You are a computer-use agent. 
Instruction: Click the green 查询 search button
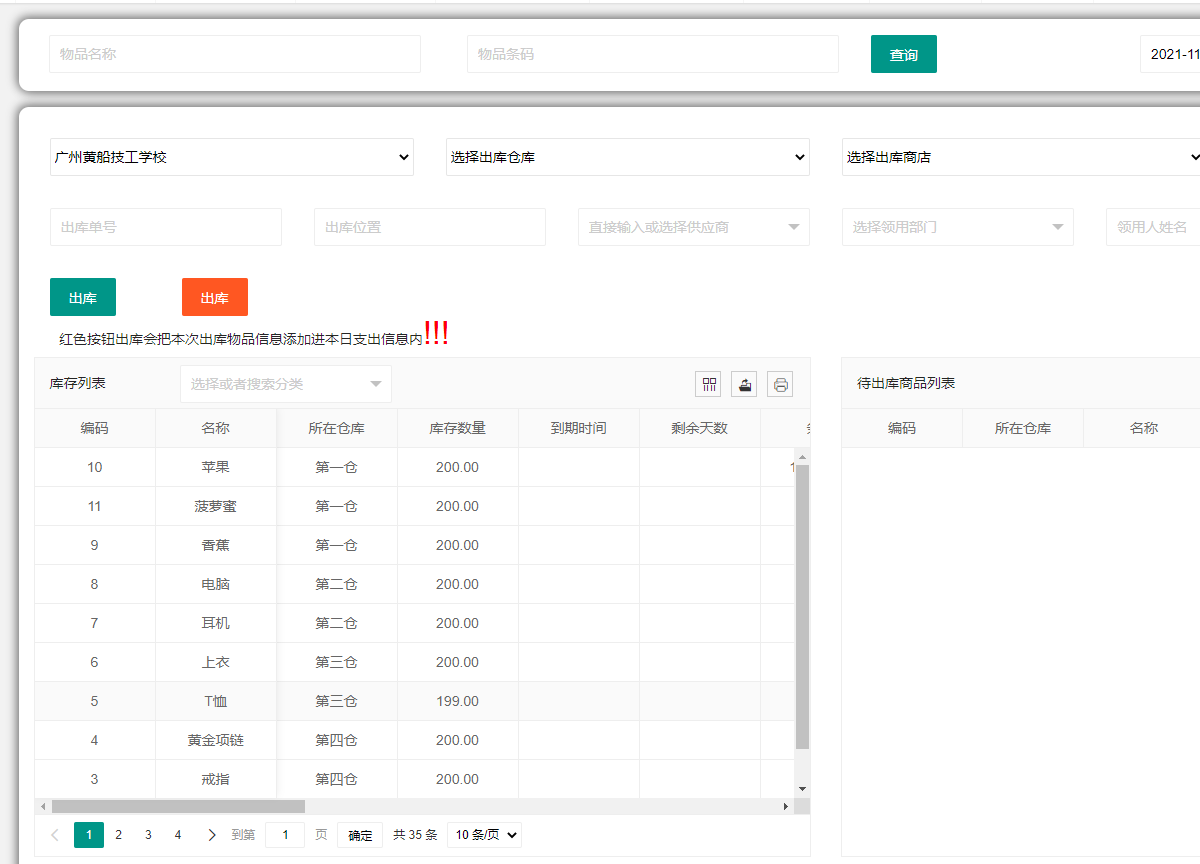903,55
